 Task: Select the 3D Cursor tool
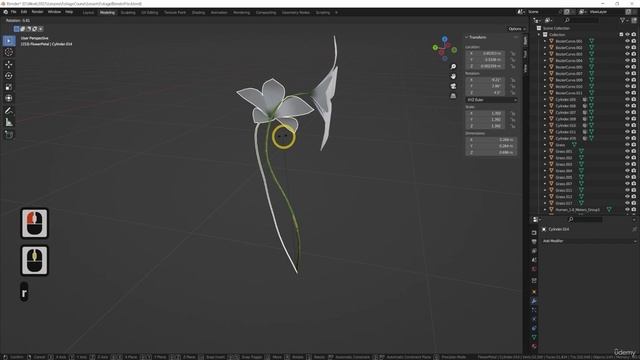pos(9,52)
